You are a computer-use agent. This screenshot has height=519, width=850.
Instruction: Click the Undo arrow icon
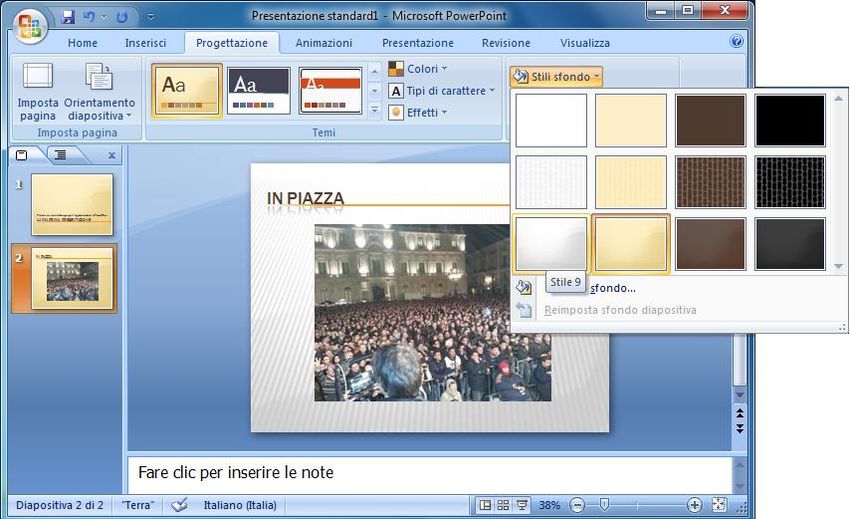click(x=90, y=17)
